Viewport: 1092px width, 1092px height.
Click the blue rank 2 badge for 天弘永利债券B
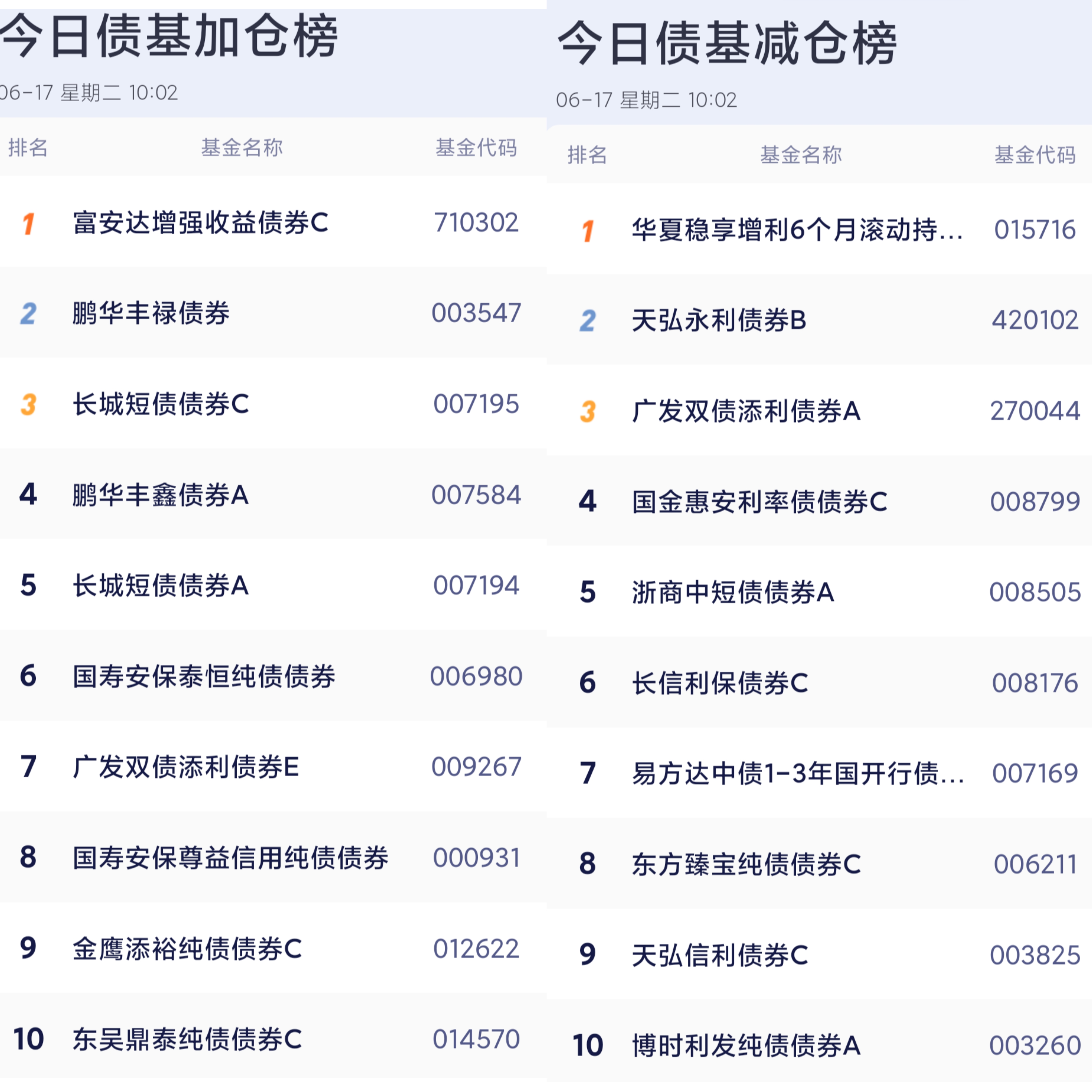tap(588, 321)
